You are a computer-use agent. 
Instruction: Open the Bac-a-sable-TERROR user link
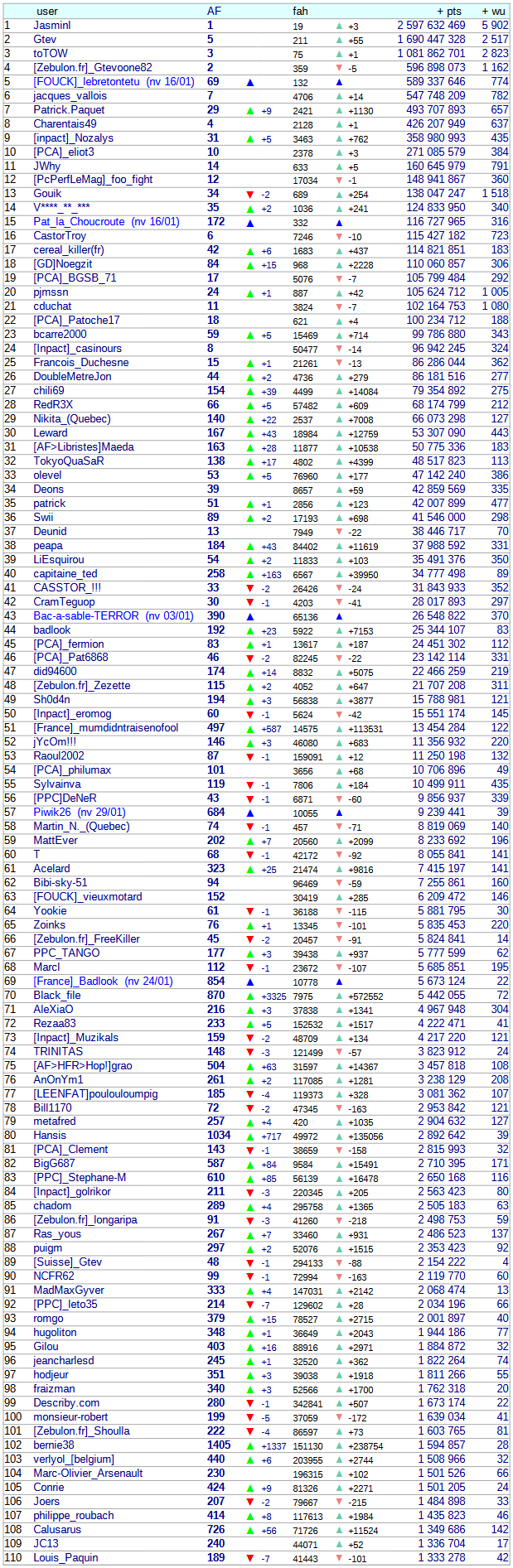pos(86,615)
